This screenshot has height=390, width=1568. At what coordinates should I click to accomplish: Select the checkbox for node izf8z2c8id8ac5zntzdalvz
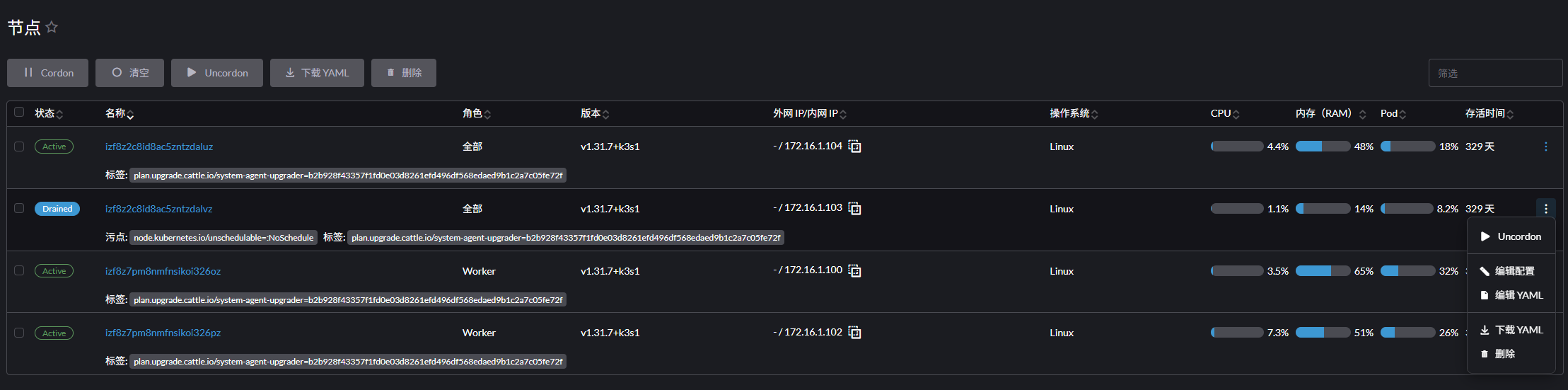(19, 208)
